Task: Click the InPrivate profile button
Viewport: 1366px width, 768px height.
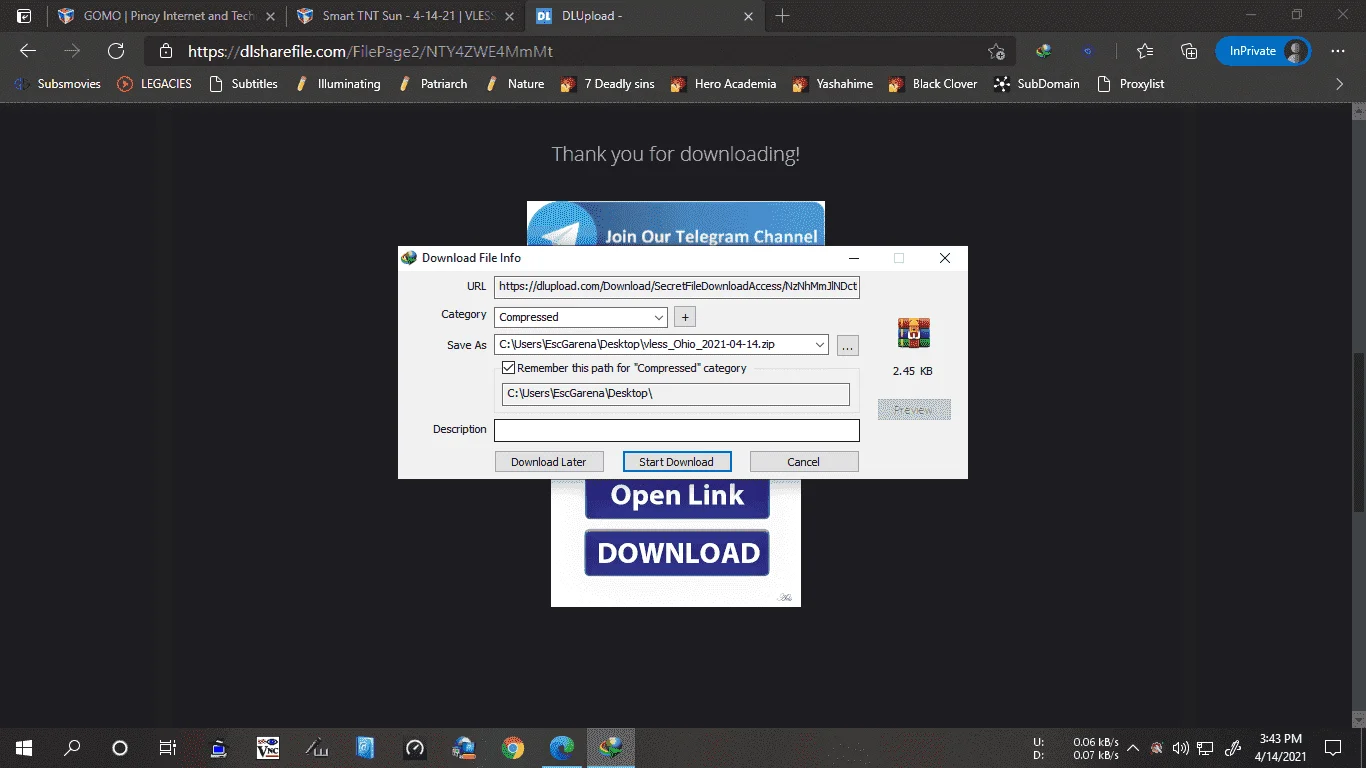Action: point(1263,51)
